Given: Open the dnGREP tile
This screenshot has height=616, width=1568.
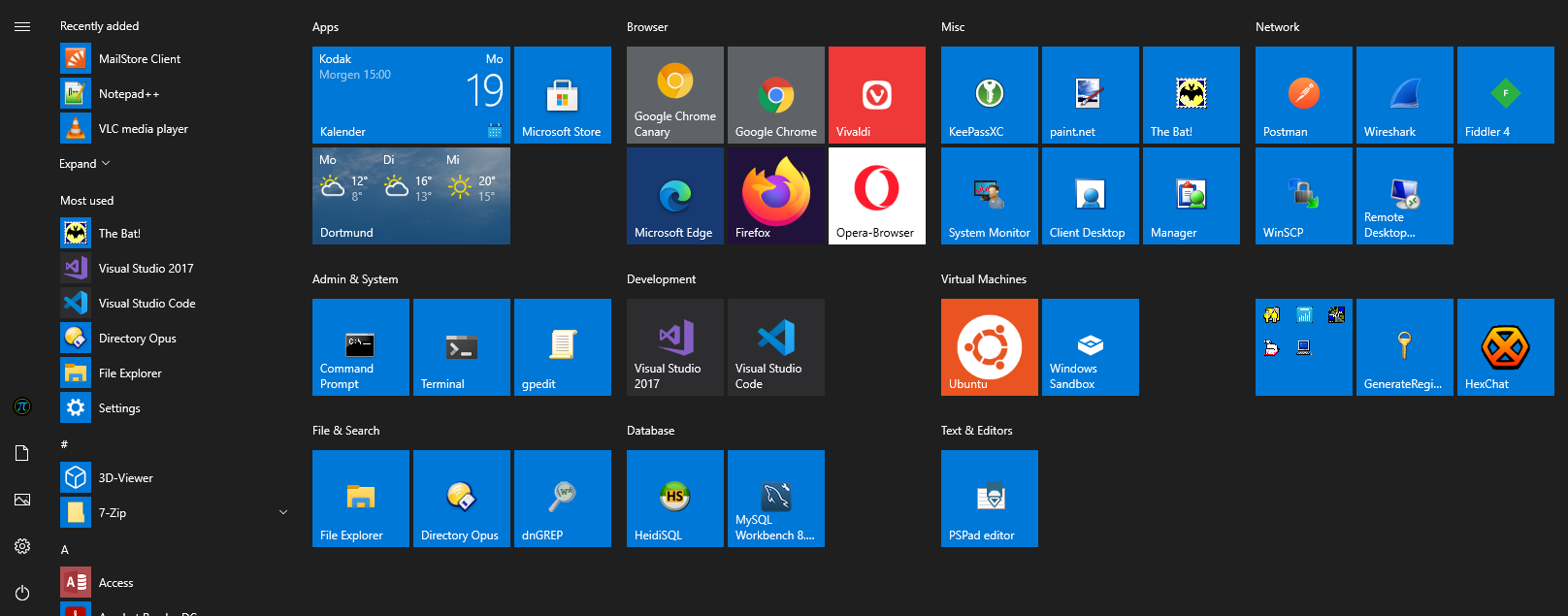Looking at the screenshot, I should (563, 499).
